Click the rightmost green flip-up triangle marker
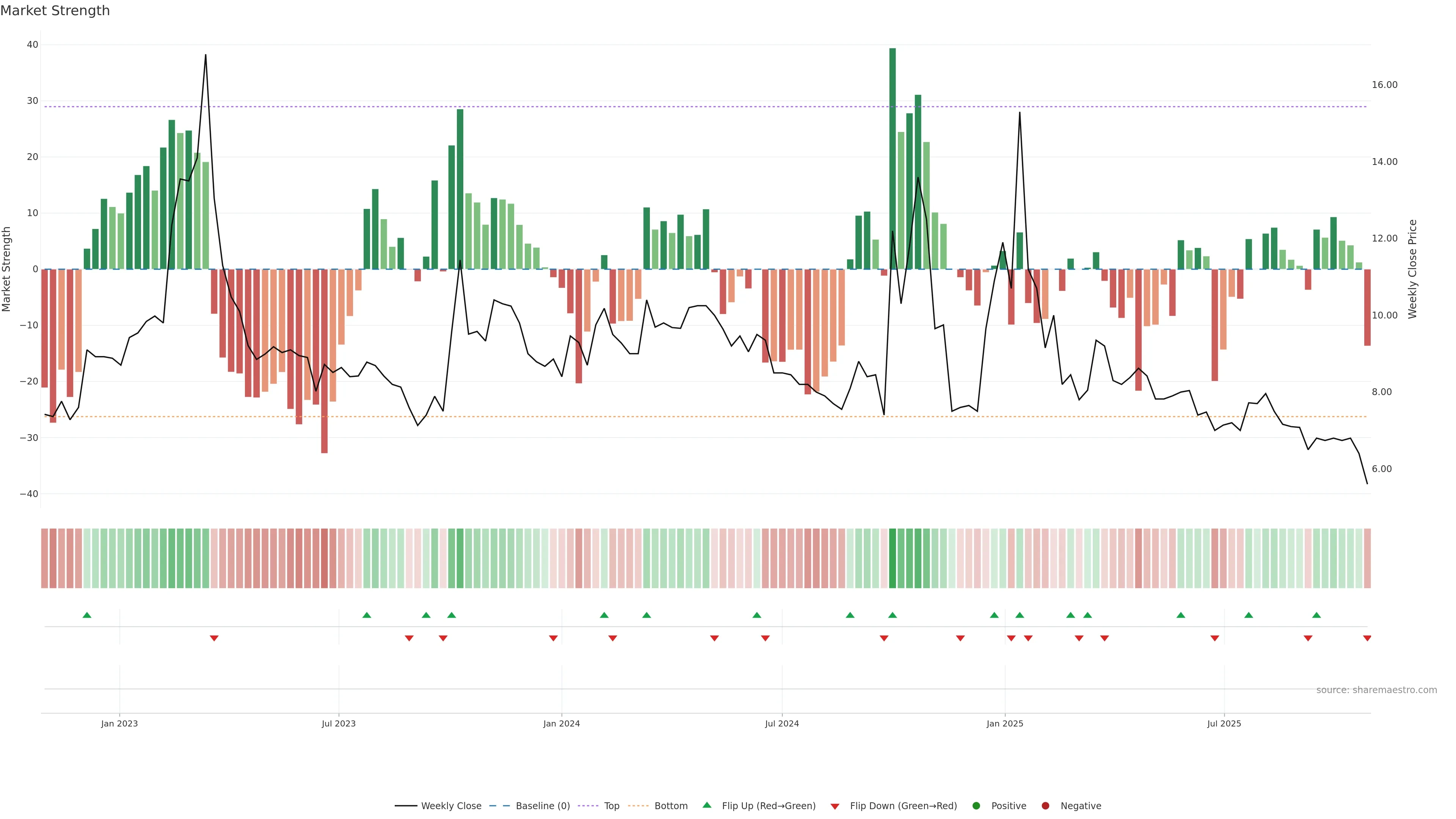Image resolution: width=1456 pixels, height=819 pixels. [1316, 615]
